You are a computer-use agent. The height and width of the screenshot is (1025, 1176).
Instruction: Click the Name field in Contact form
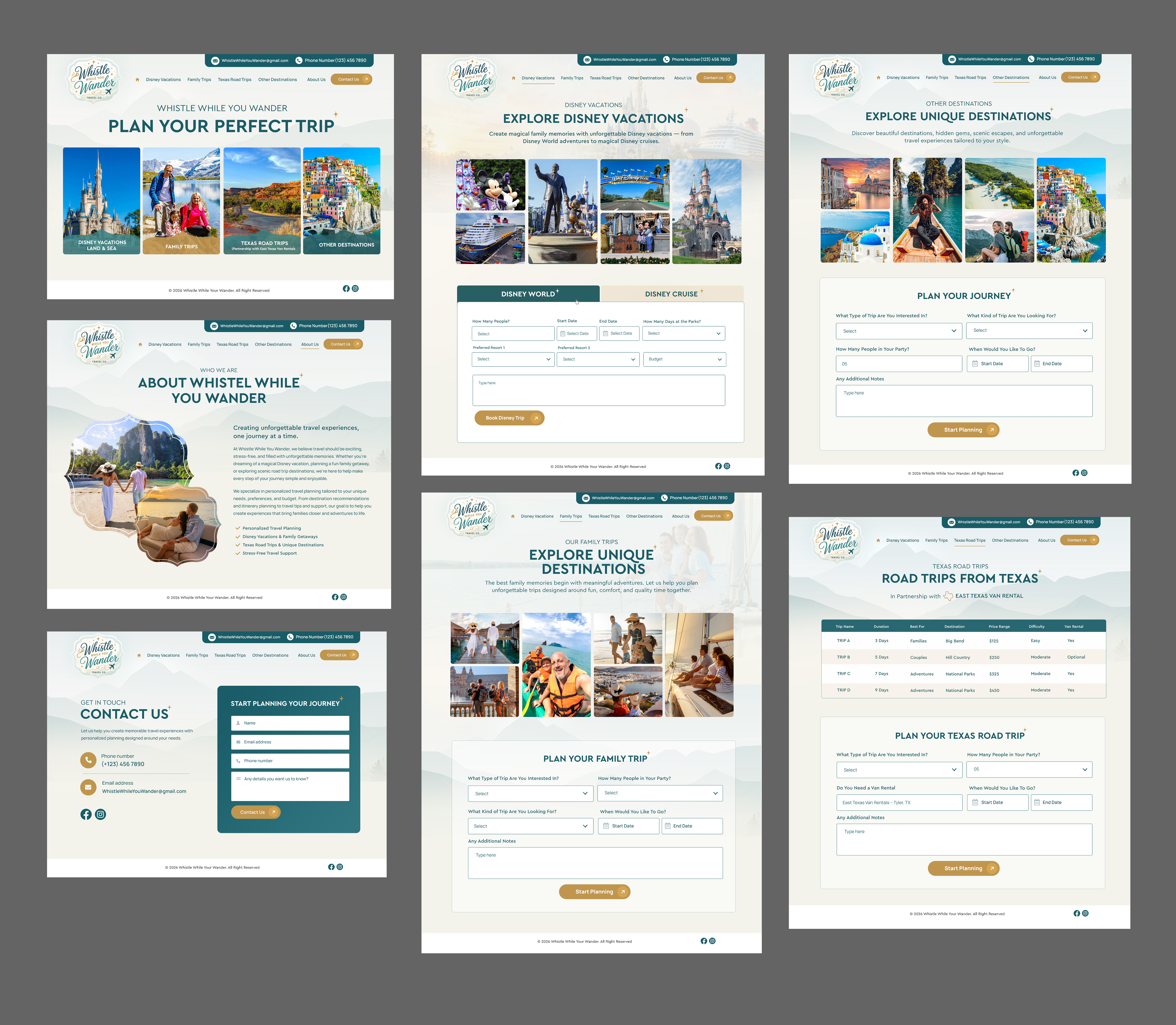pyautogui.click(x=290, y=723)
